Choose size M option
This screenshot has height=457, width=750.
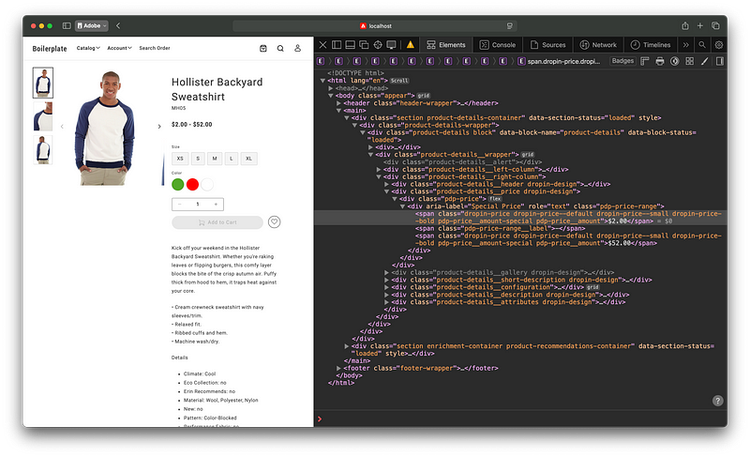[x=214, y=158]
